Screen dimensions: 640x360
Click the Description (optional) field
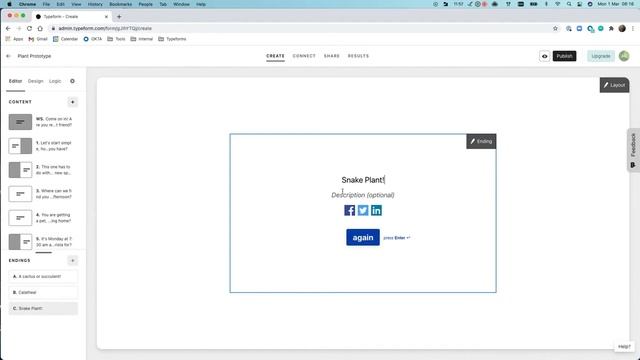point(363,195)
